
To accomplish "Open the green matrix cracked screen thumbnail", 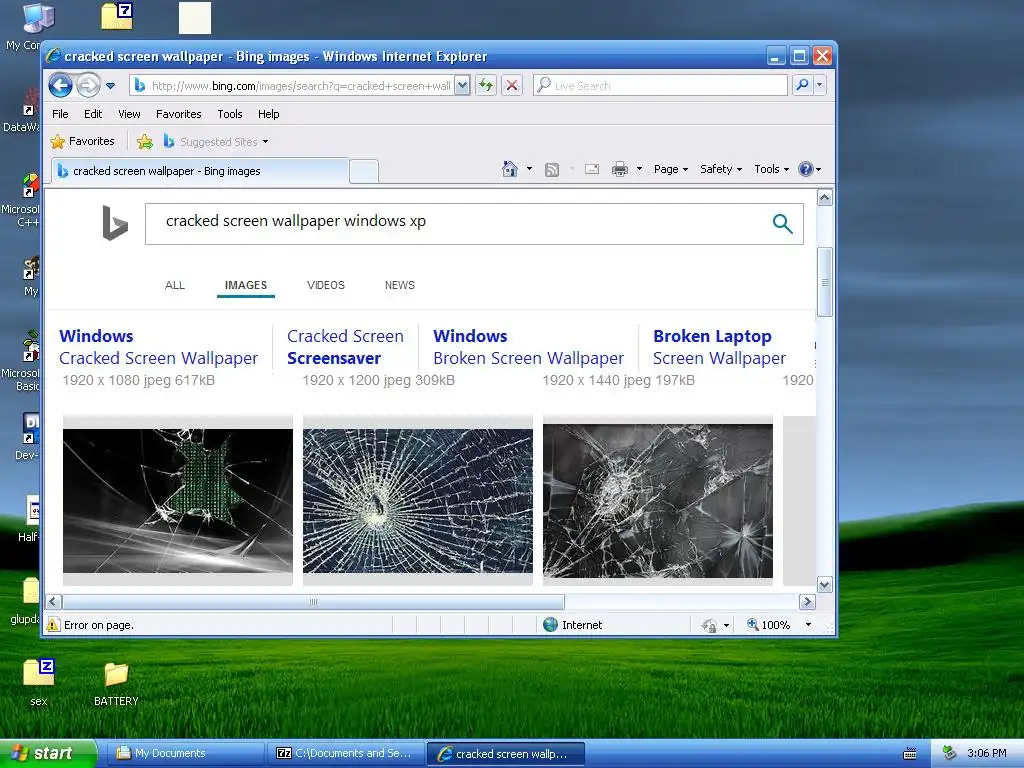I will [x=178, y=501].
